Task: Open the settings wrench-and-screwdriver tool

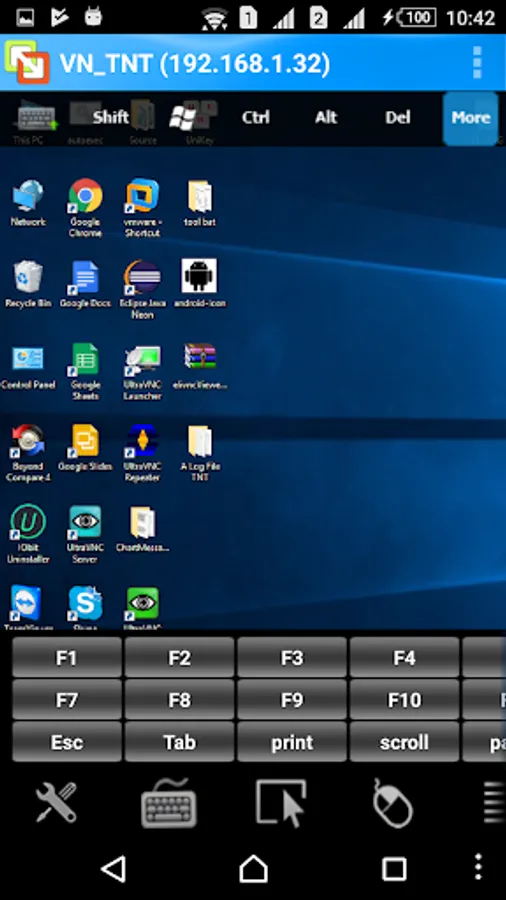Action: (56, 802)
